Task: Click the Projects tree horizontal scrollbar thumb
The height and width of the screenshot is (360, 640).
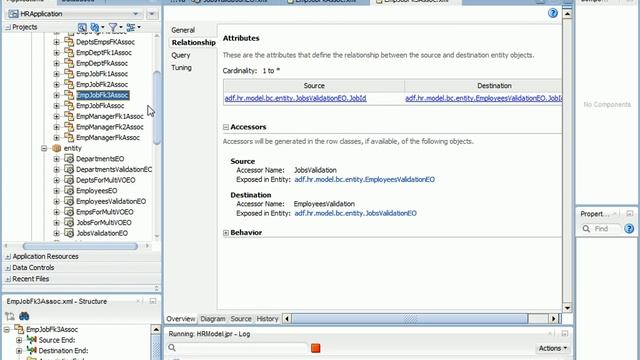Action: [80, 246]
